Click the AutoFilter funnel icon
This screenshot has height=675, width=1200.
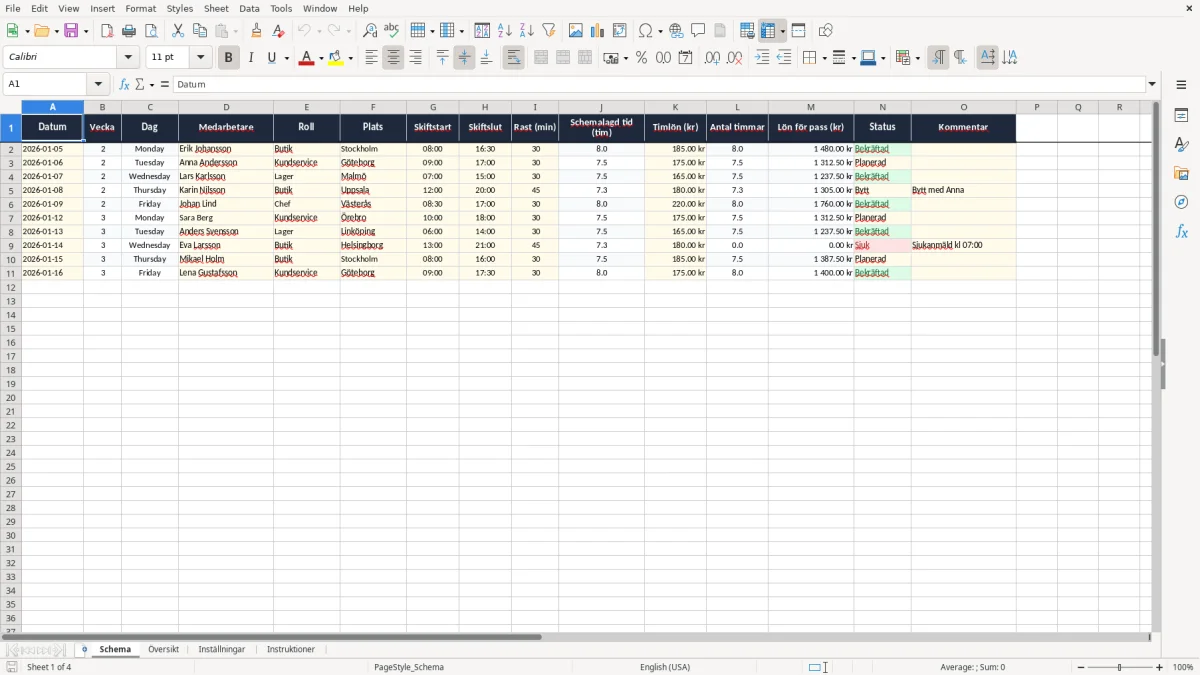pos(549,31)
